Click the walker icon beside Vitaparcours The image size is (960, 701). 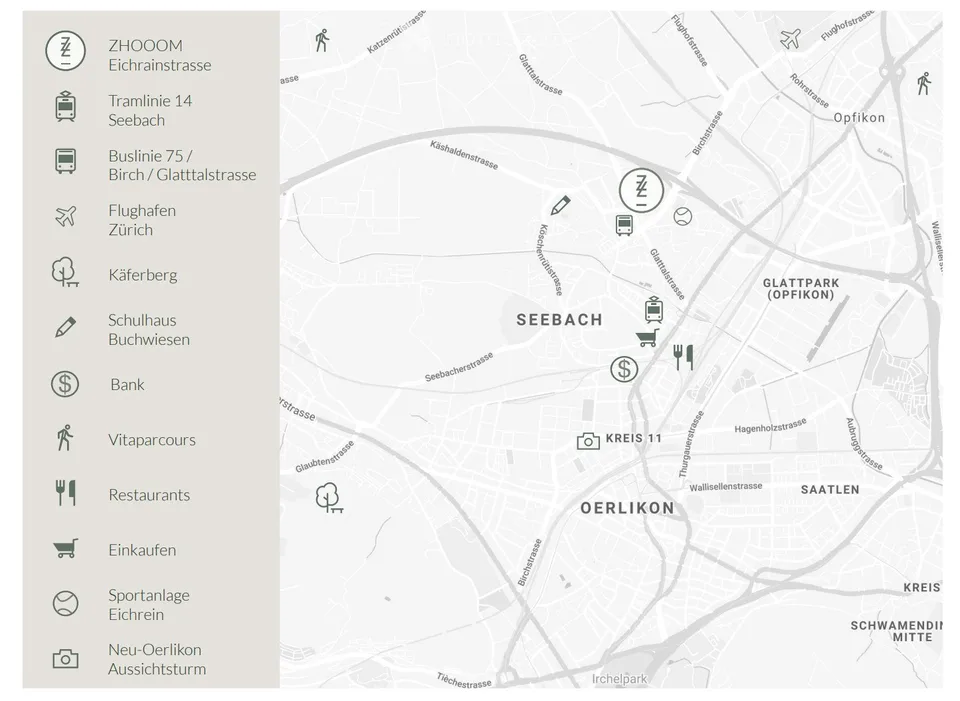click(65, 438)
